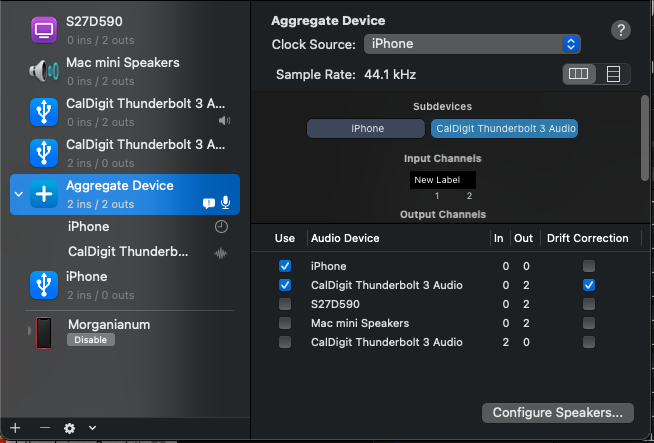This screenshot has width=654, height=443.
Task: Click the In column header
Action: click(498, 238)
